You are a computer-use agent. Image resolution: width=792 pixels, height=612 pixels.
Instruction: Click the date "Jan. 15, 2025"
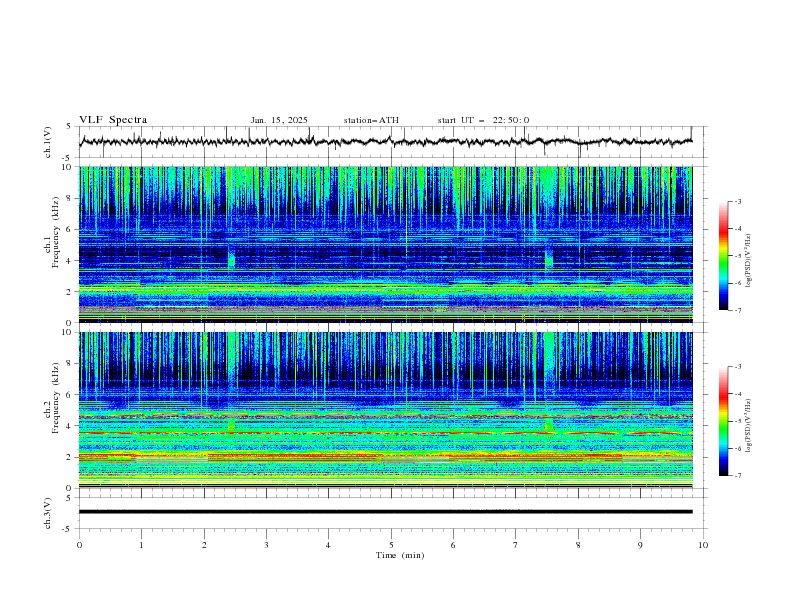click(279, 120)
